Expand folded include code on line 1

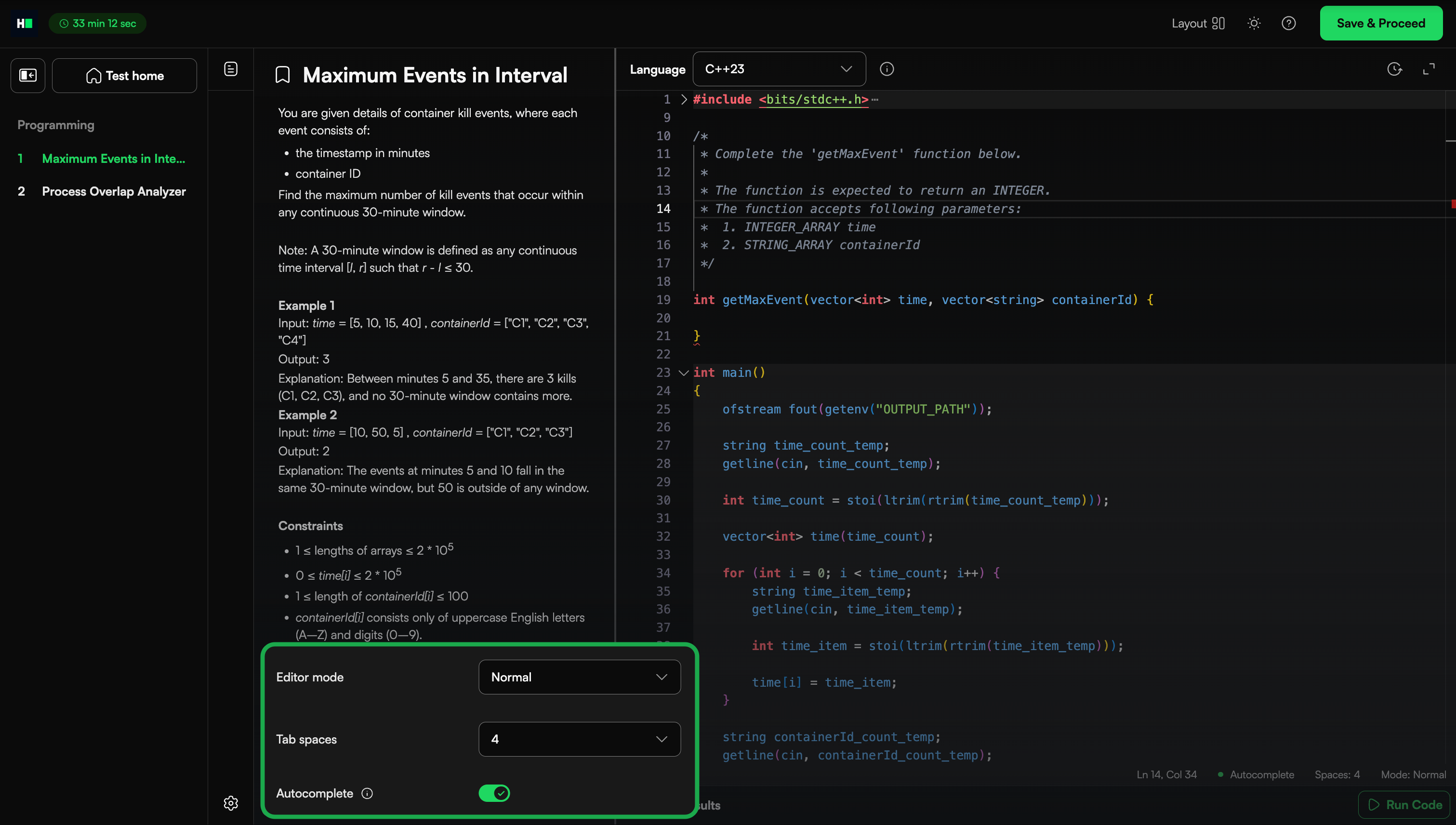pos(684,100)
